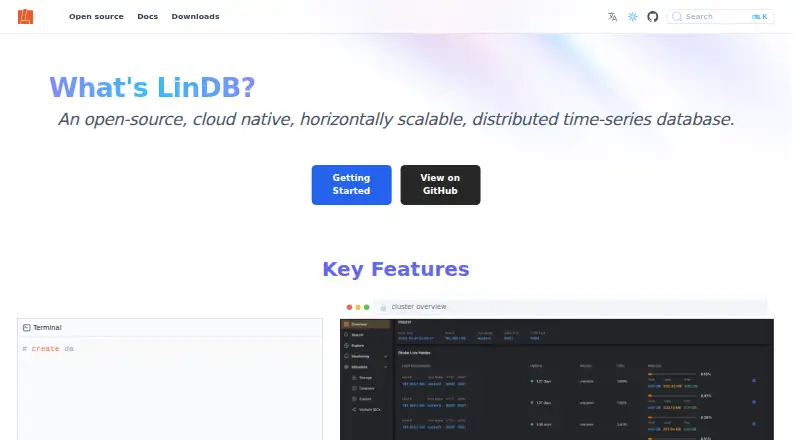The height and width of the screenshot is (440, 800).
Task: Select Overview in the dashboard screenshot sidebar
Action: (x=366, y=324)
